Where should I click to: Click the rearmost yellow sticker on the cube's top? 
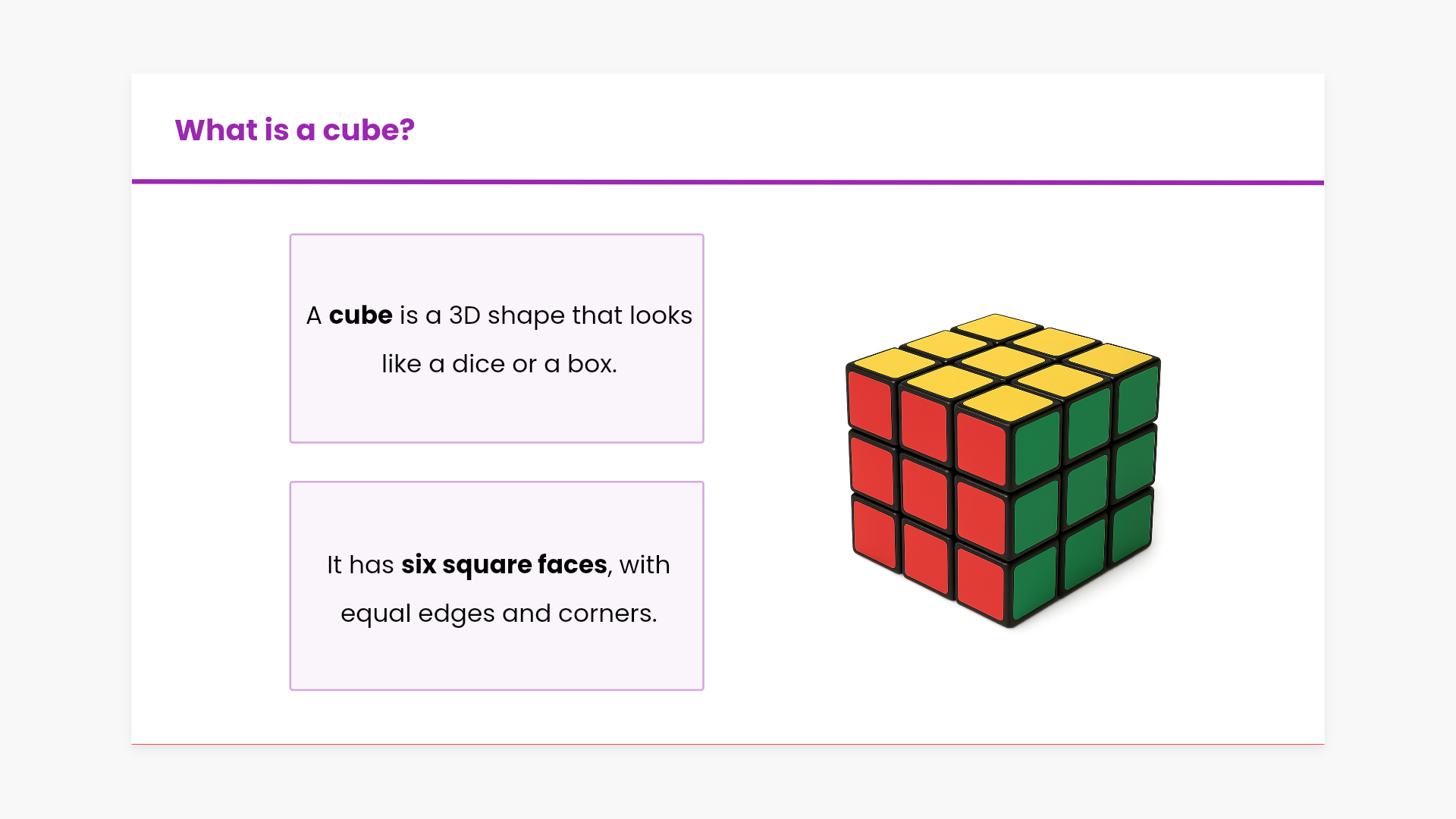[x=996, y=326]
